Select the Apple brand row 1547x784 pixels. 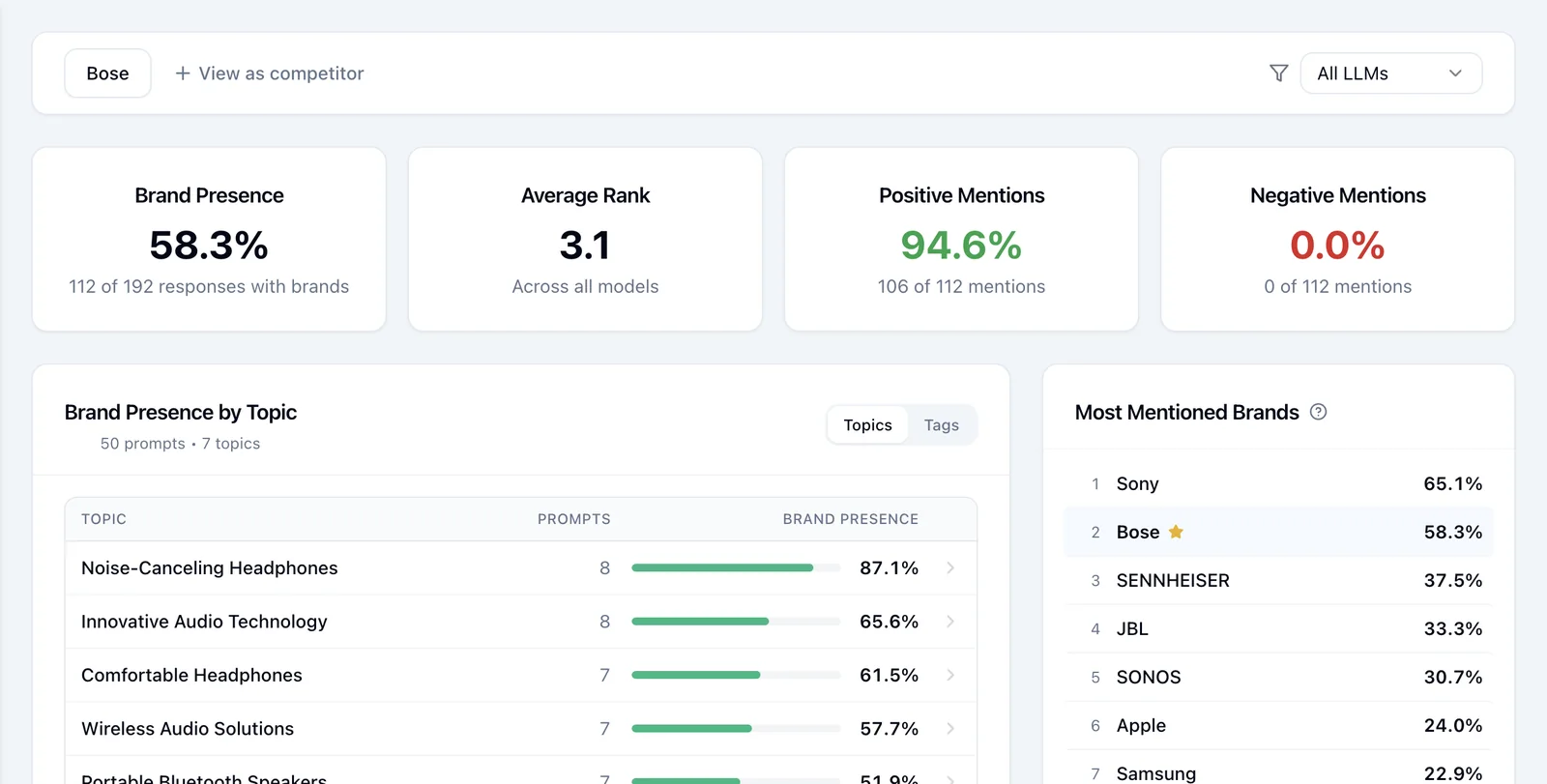pos(1278,725)
